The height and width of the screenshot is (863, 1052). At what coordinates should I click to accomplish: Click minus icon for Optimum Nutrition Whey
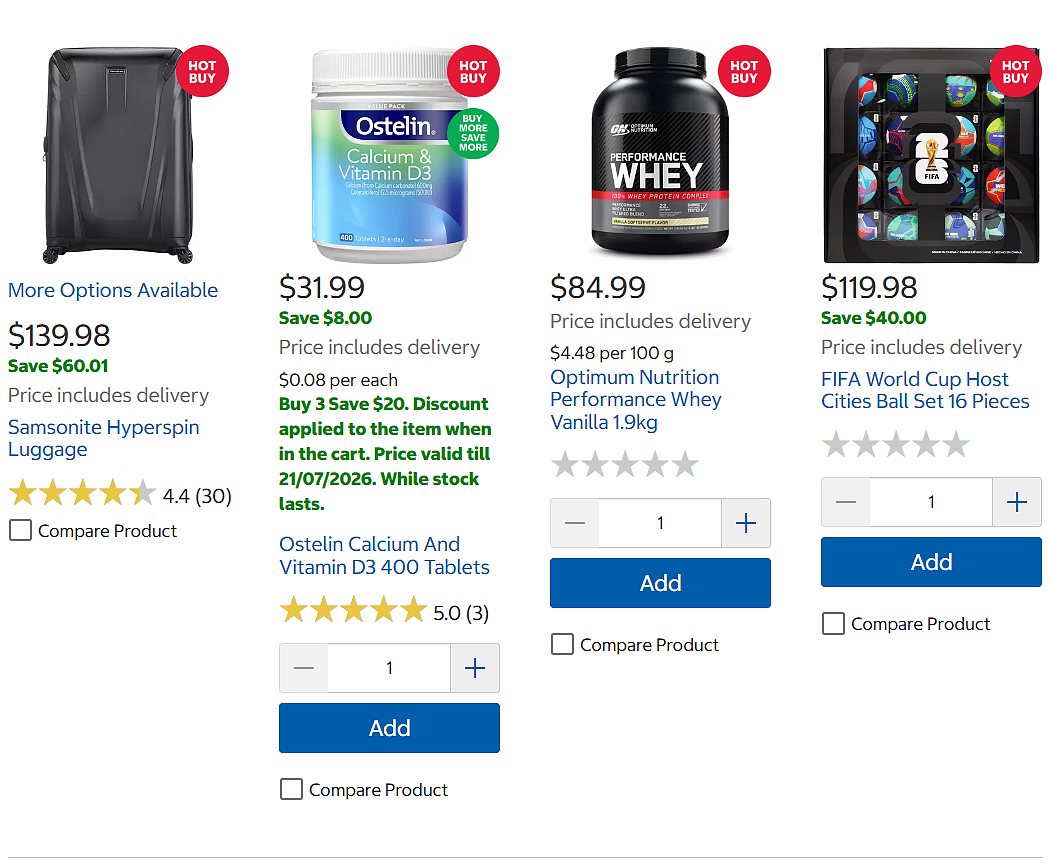coord(575,523)
